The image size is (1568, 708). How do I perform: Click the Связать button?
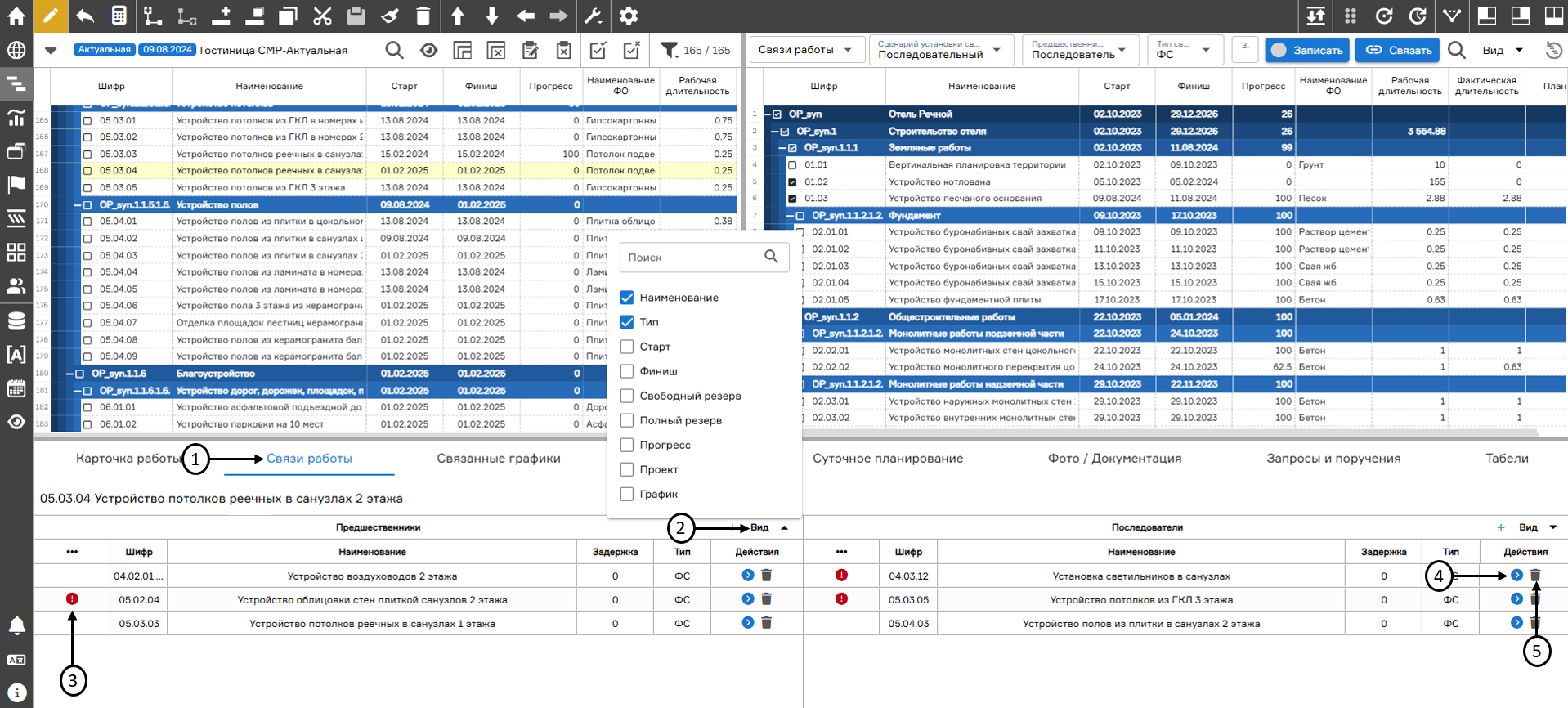1399,50
